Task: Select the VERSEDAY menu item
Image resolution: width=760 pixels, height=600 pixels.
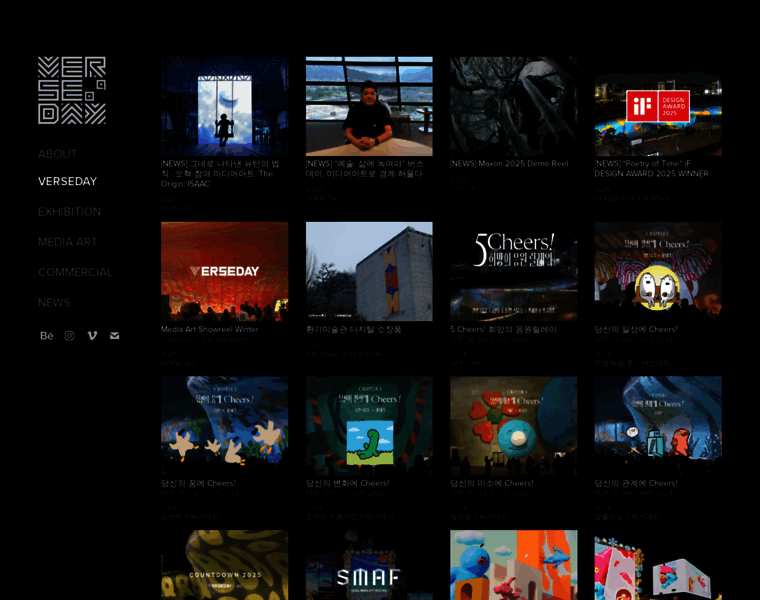Action: point(67,181)
